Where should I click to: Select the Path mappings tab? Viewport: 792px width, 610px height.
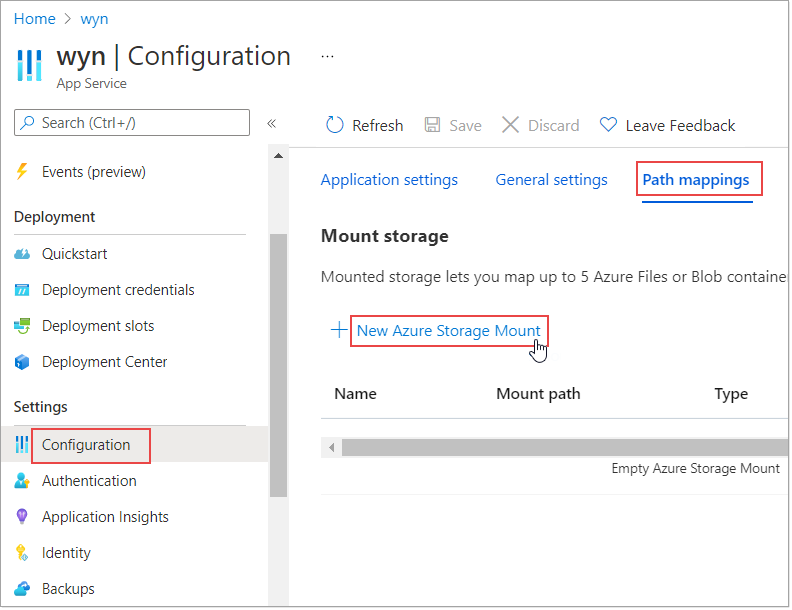(x=696, y=180)
